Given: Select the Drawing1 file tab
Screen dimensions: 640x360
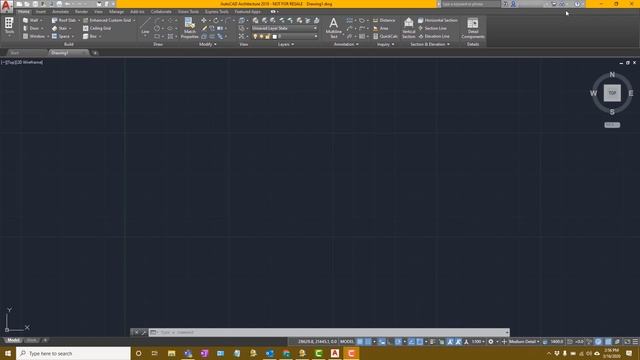Looking at the screenshot, I should [68, 53].
